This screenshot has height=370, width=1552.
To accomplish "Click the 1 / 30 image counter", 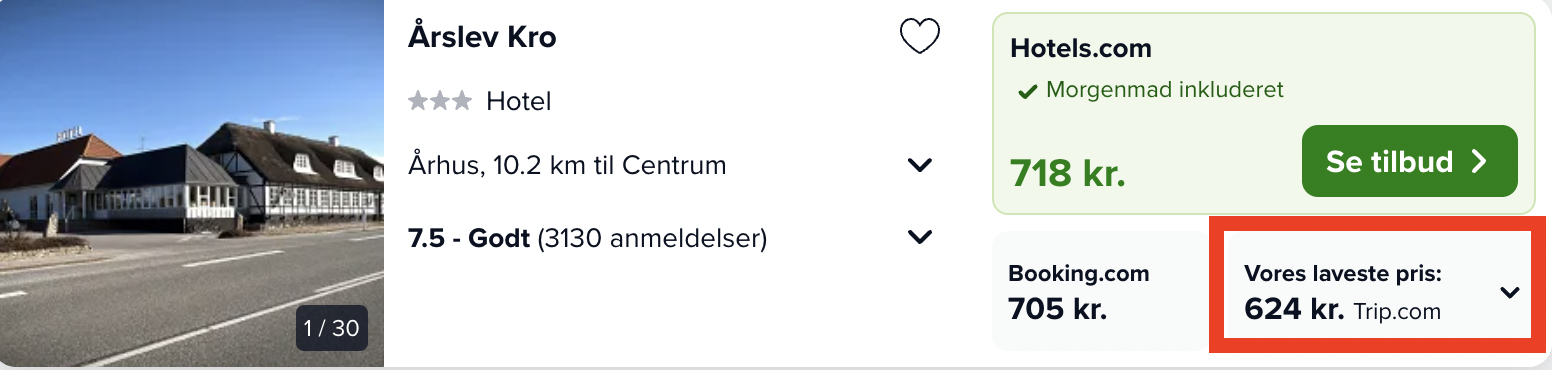I will tap(332, 328).
